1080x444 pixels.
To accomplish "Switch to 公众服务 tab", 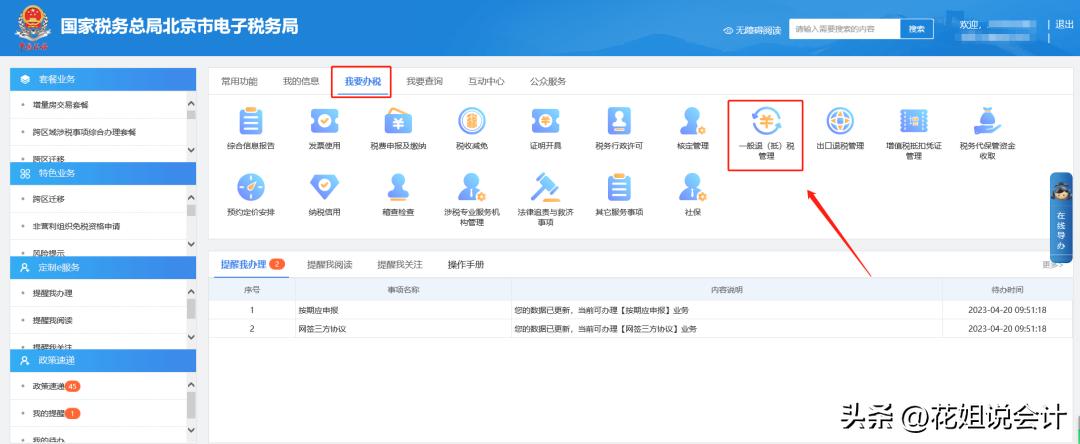I will pyautogui.click(x=548, y=81).
